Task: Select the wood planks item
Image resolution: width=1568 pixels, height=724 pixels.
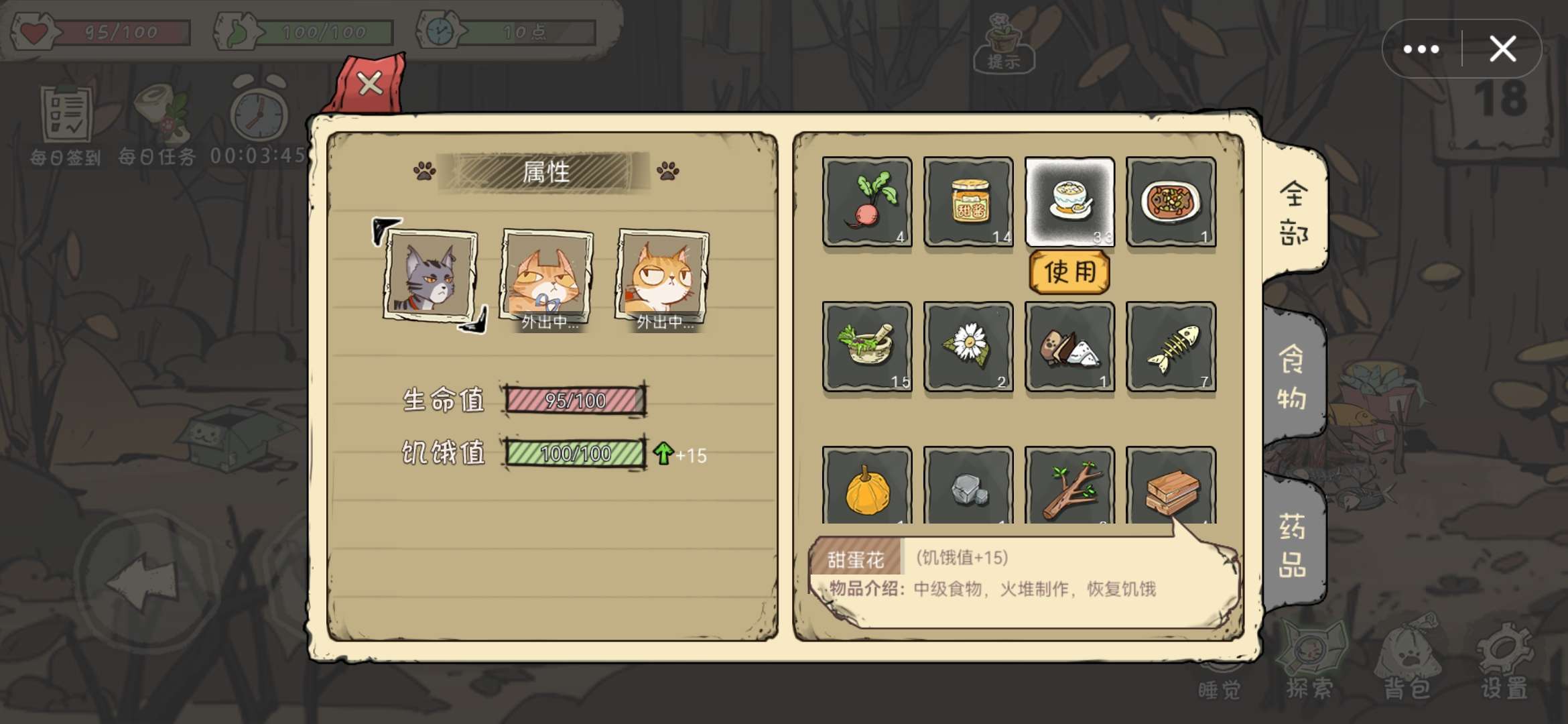Action: click(x=1171, y=486)
